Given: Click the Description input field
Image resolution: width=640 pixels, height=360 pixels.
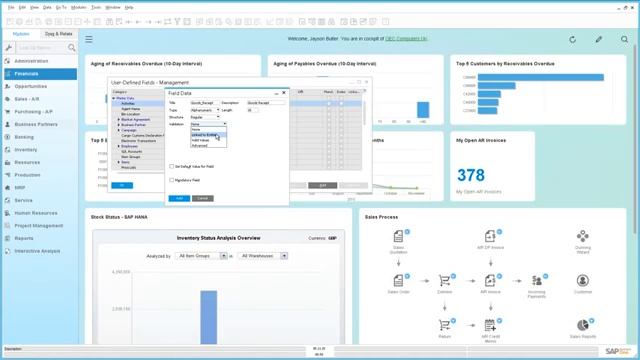Looking at the screenshot, I should point(266,103).
